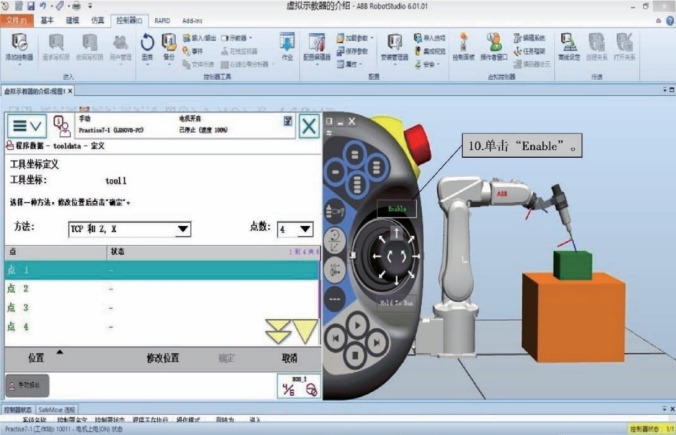Open the Control Panel (控制面板) icon
The height and width of the screenshot is (435, 676).
tap(463, 47)
